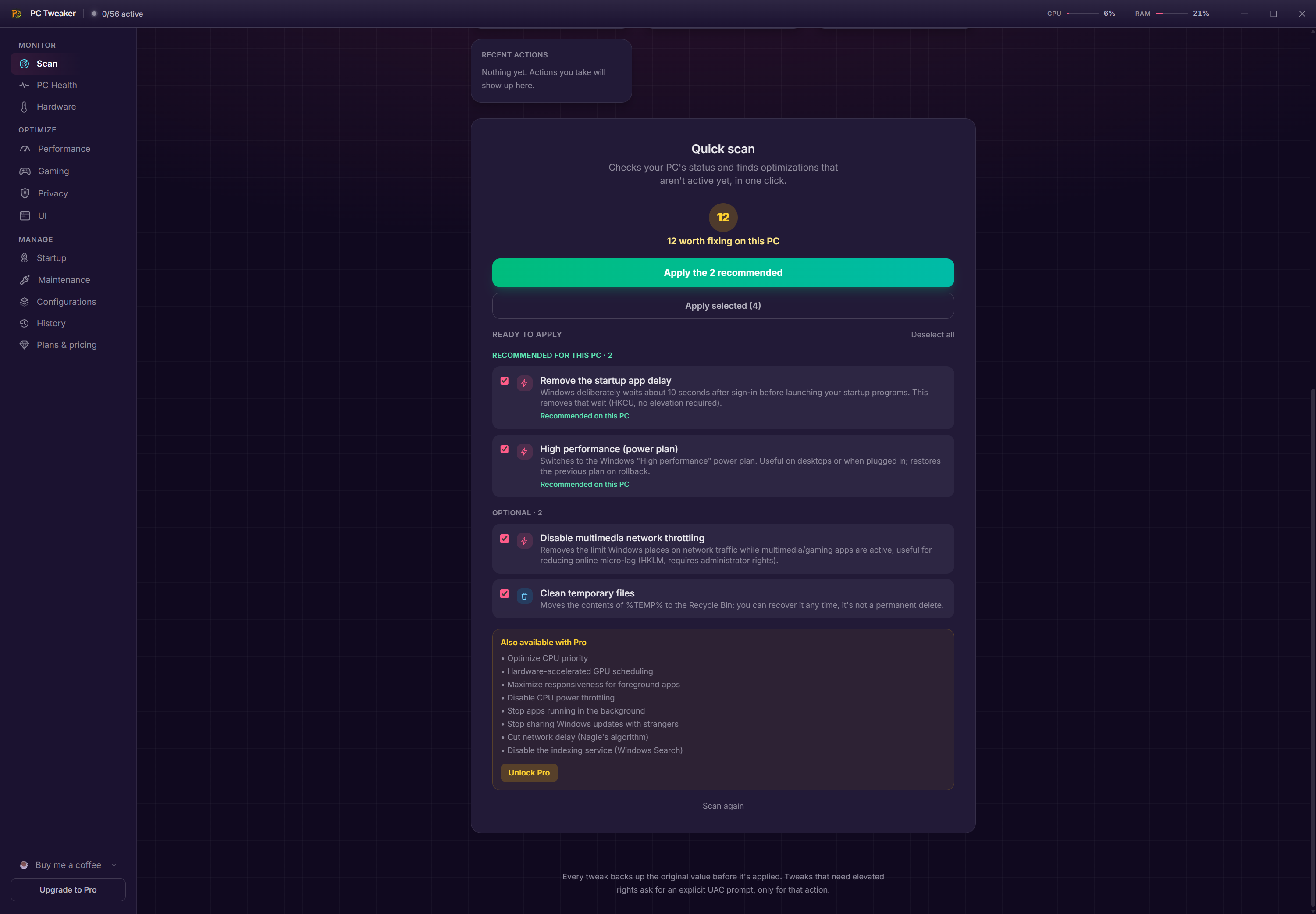Image resolution: width=1316 pixels, height=914 pixels.
Task: Uncheck Remove the startup app delay
Action: (x=504, y=381)
